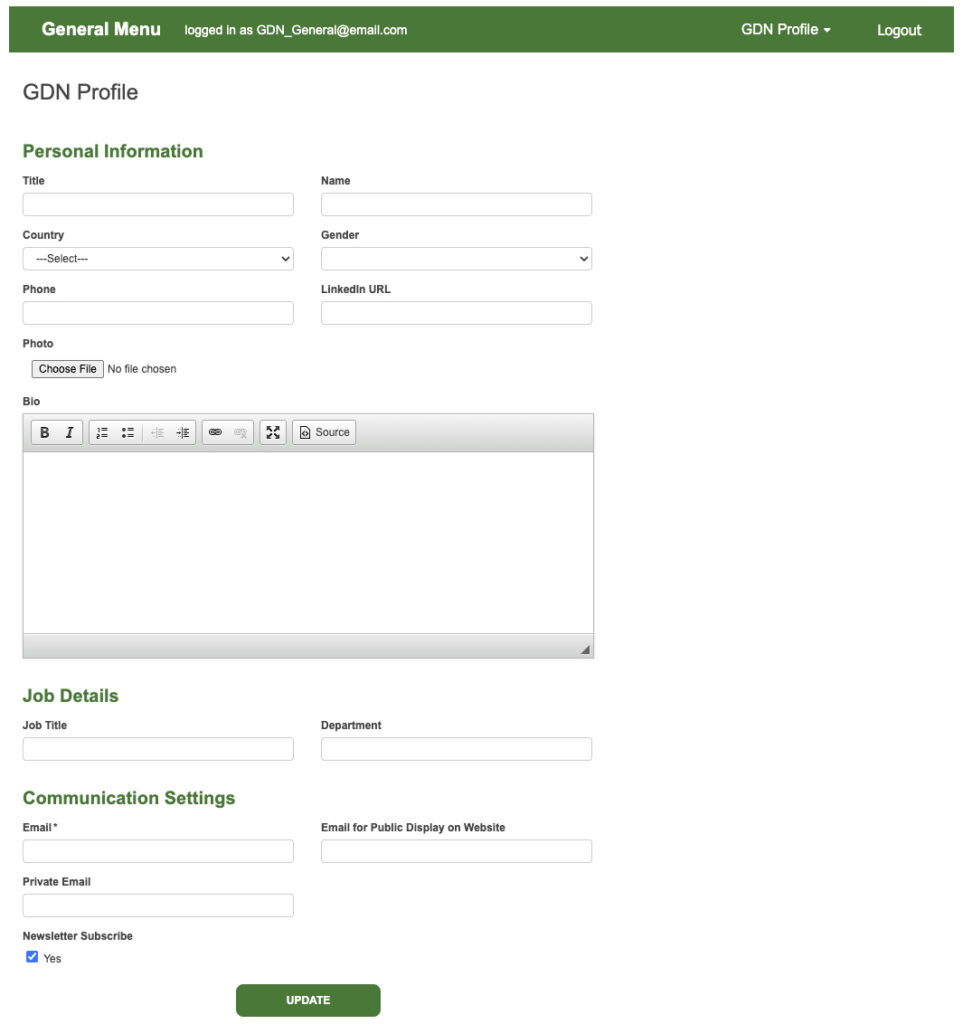This screenshot has width=963, height=1024.
Task: Go to General Menu home
Action: (101, 29)
